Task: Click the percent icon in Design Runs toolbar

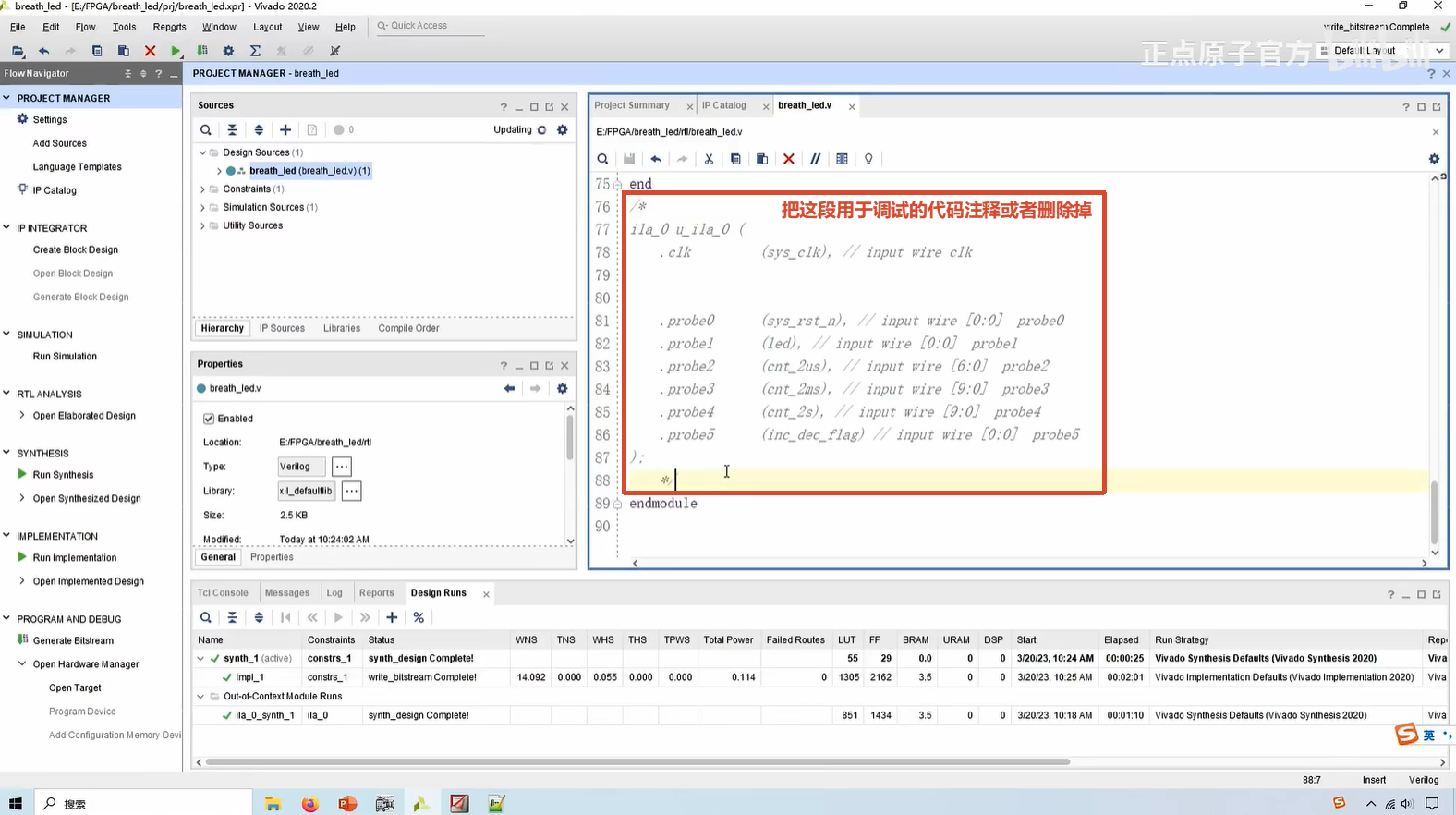Action: [419, 617]
